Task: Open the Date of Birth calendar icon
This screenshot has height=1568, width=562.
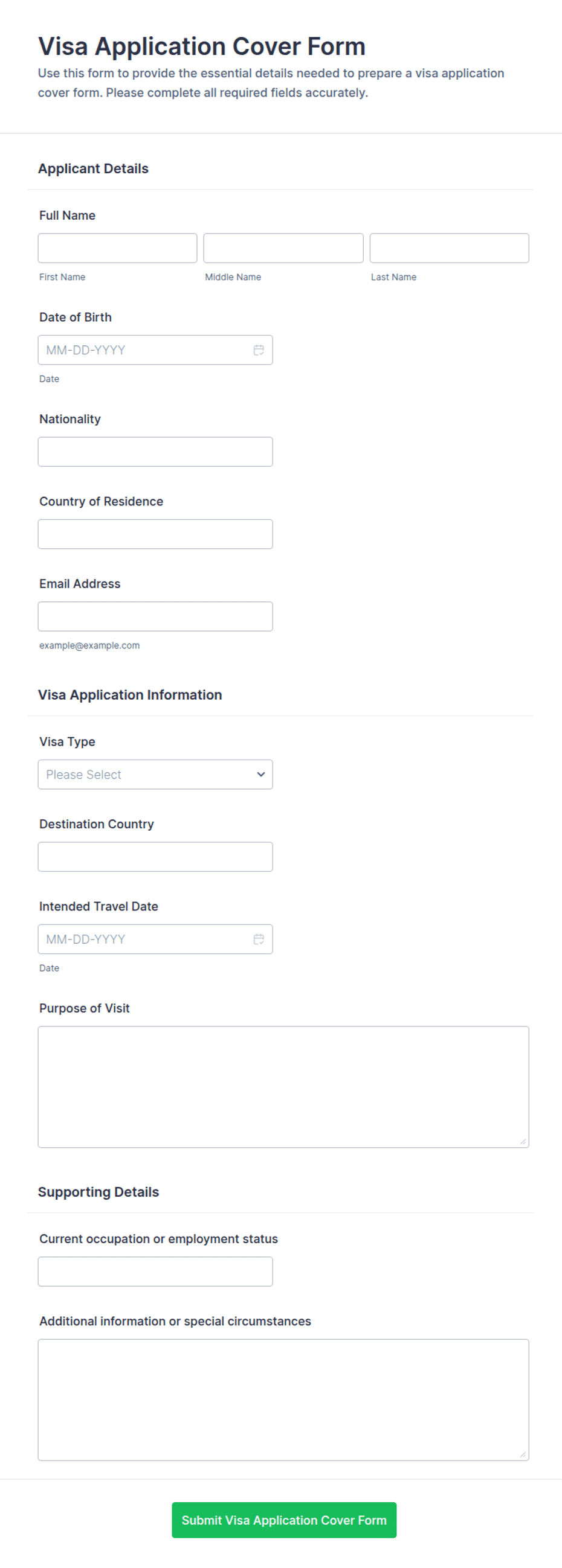Action: click(x=259, y=350)
